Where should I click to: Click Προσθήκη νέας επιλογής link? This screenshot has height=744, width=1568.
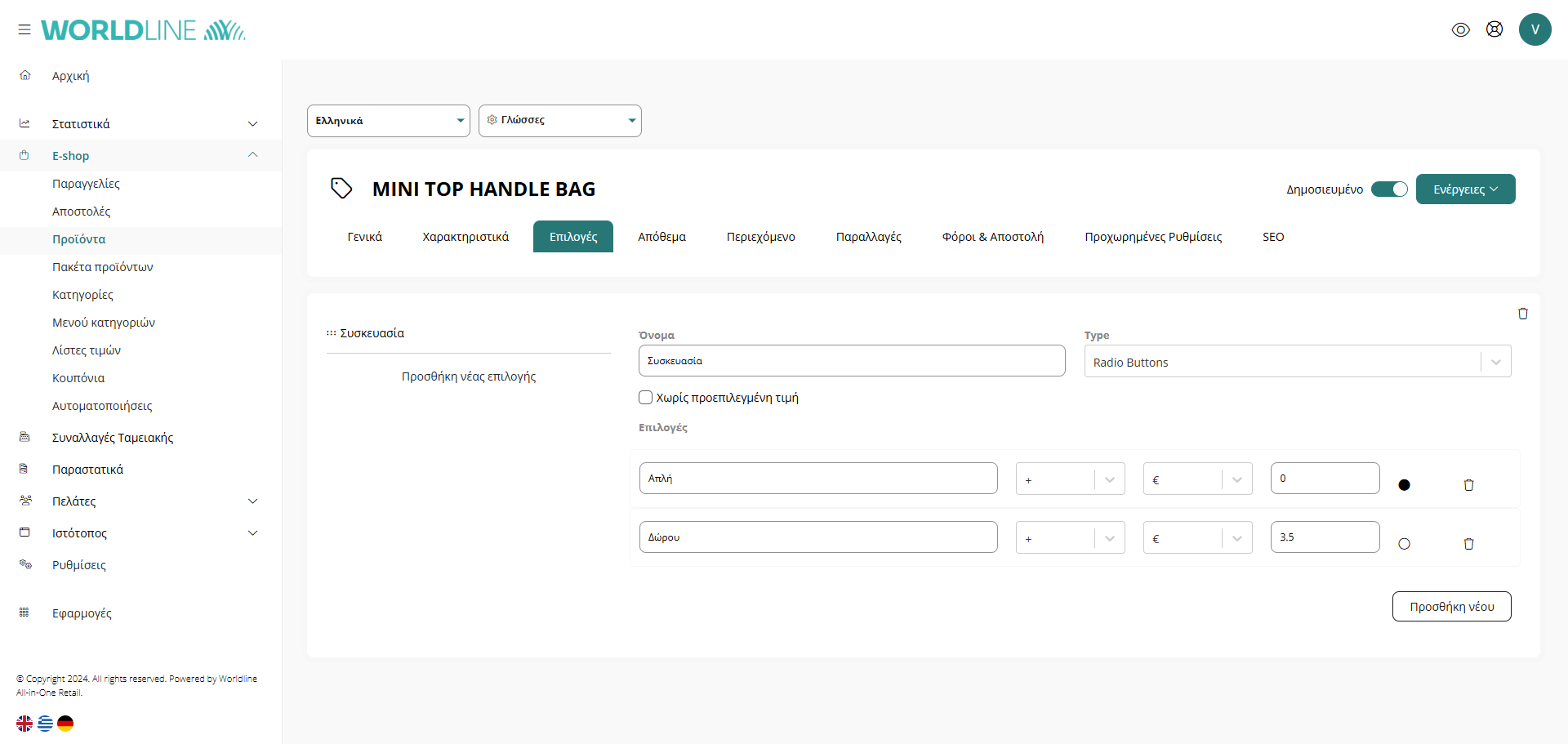(x=468, y=376)
